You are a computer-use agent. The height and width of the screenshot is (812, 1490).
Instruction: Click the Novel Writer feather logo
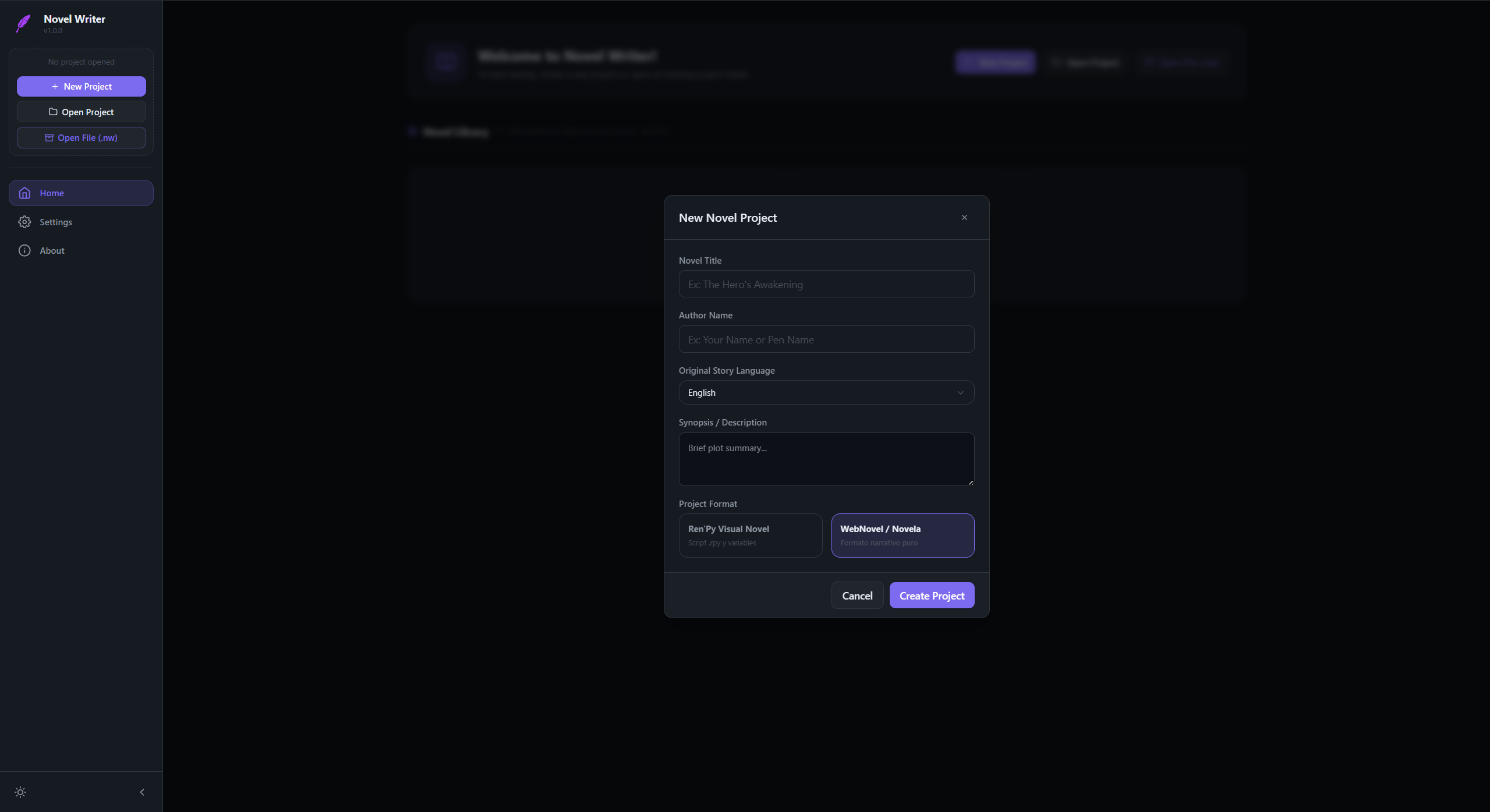(23, 23)
